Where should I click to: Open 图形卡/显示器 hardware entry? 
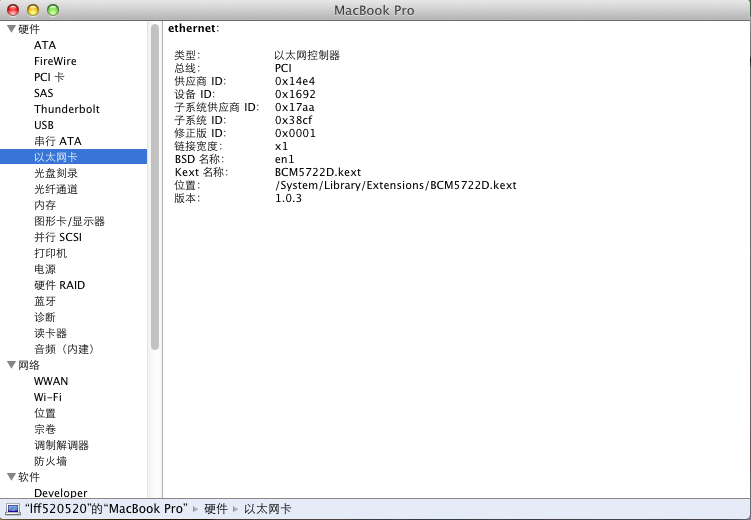(69, 221)
